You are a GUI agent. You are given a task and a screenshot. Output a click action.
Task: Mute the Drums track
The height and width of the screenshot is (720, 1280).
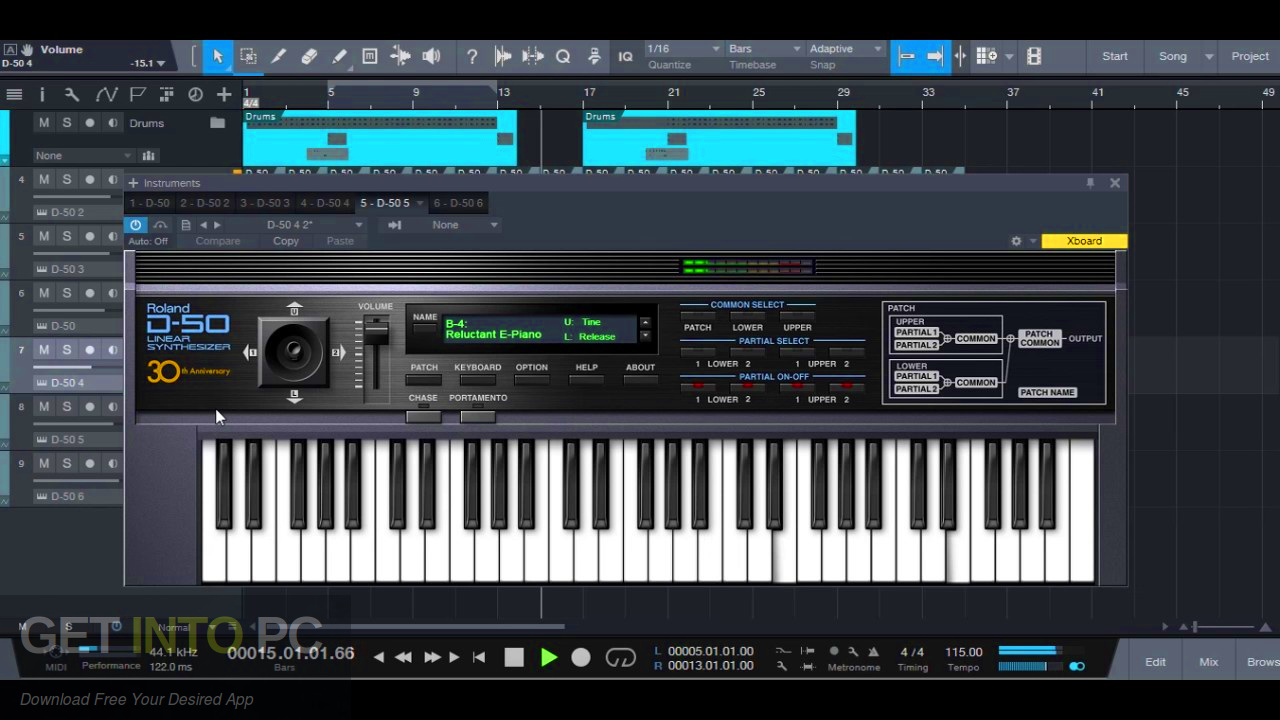(x=44, y=123)
